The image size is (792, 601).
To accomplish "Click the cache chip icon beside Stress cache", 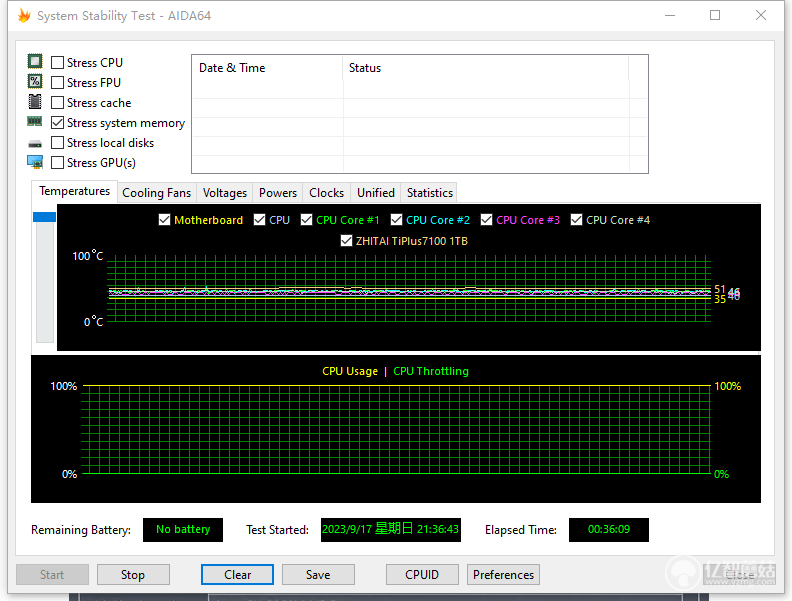I will [35, 102].
